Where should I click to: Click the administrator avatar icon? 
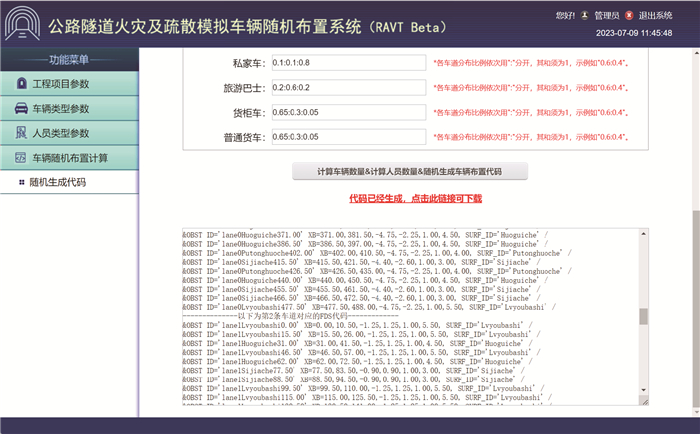point(584,16)
